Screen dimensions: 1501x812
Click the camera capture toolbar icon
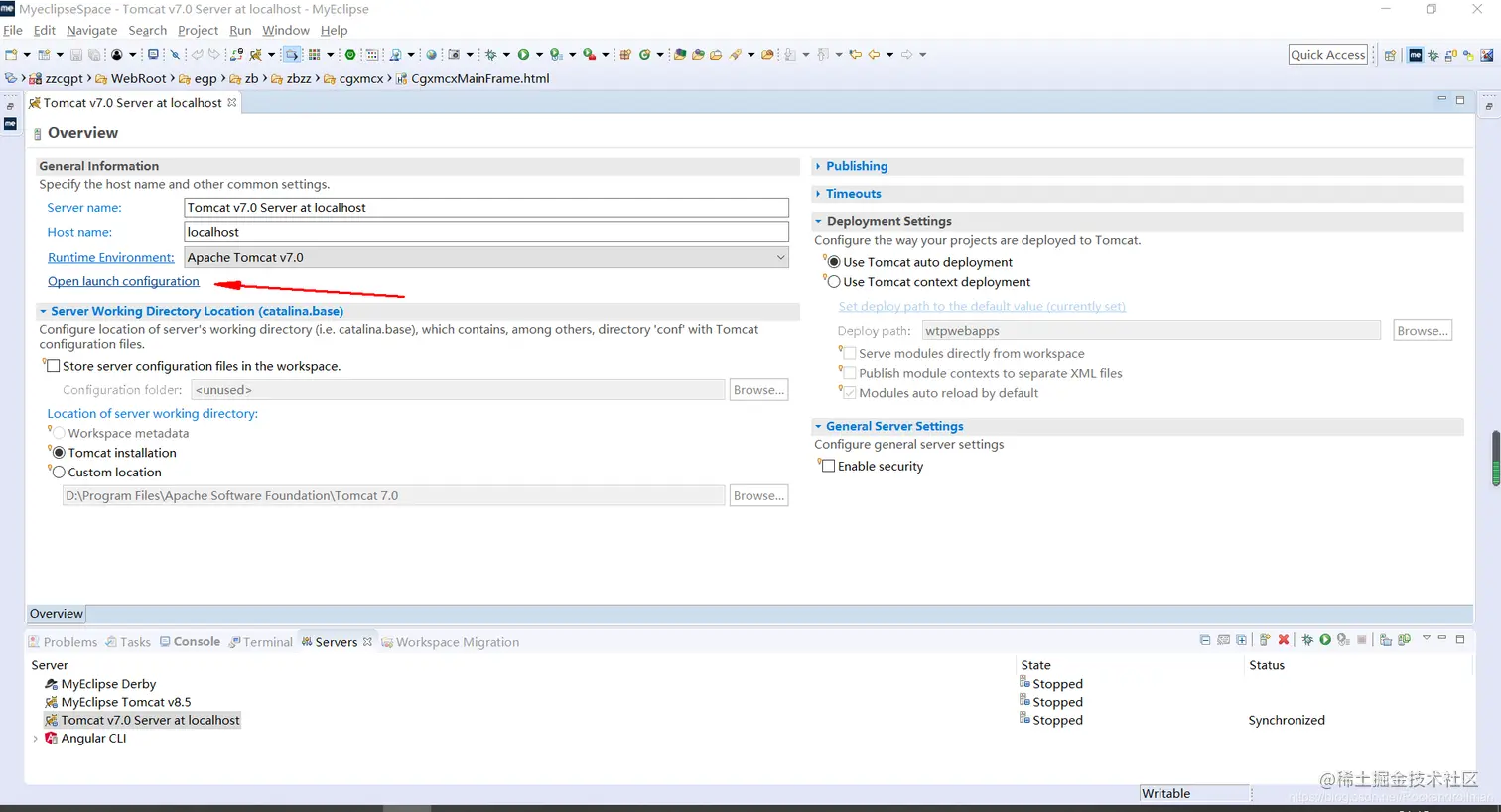[x=454, y=55]
